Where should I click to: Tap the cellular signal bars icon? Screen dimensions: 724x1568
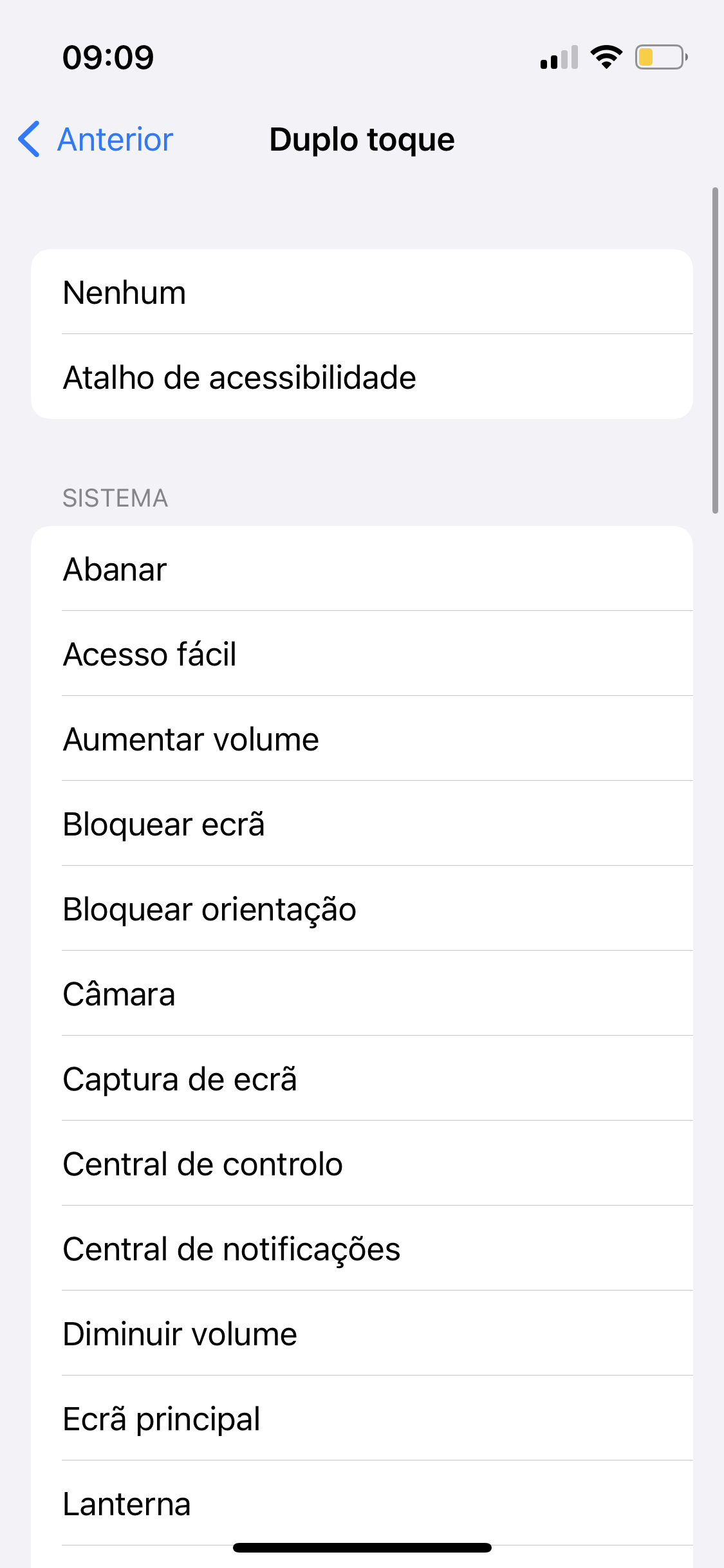click(x=559, y=58)
